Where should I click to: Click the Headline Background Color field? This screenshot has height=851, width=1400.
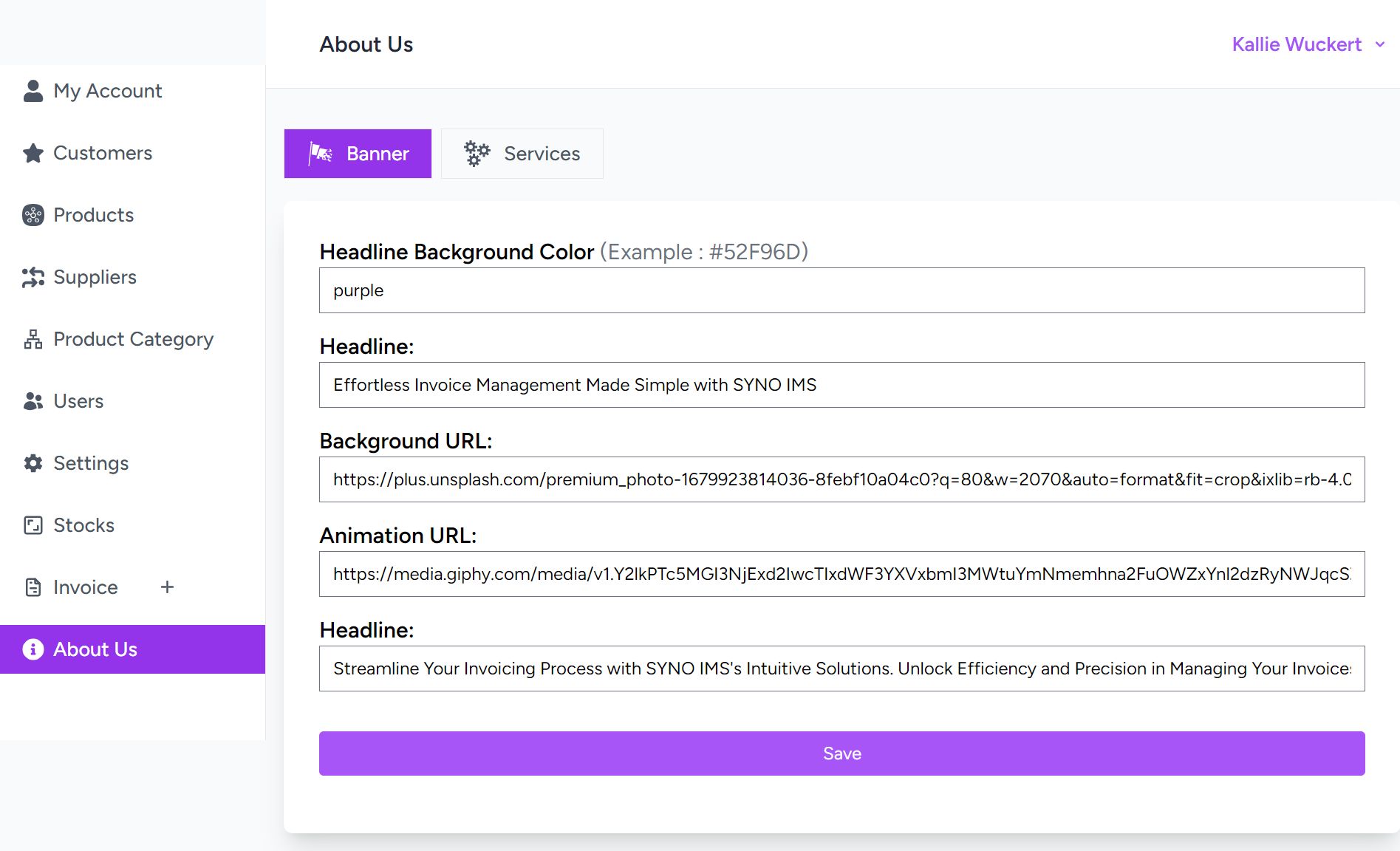(x=841, y=290)
